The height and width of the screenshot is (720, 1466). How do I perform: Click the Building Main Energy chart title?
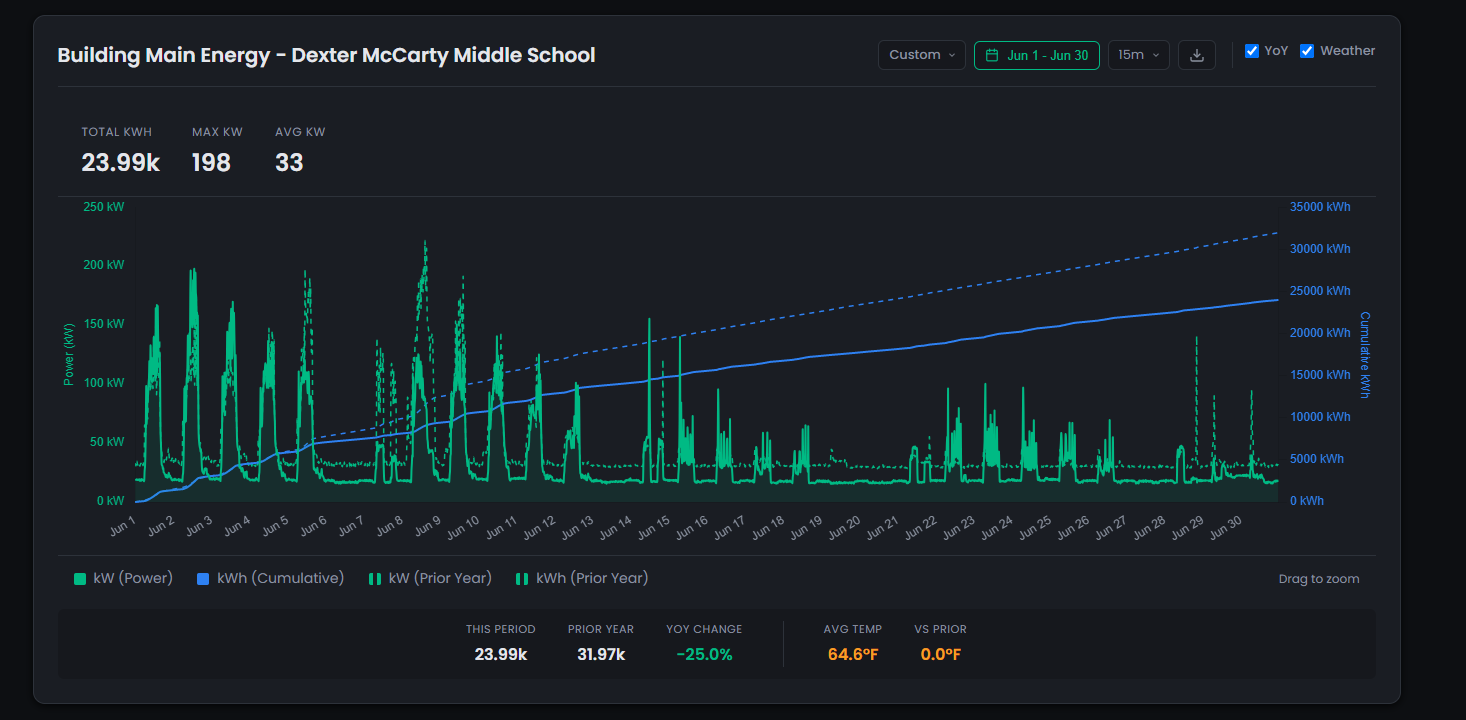pos(326,55)
